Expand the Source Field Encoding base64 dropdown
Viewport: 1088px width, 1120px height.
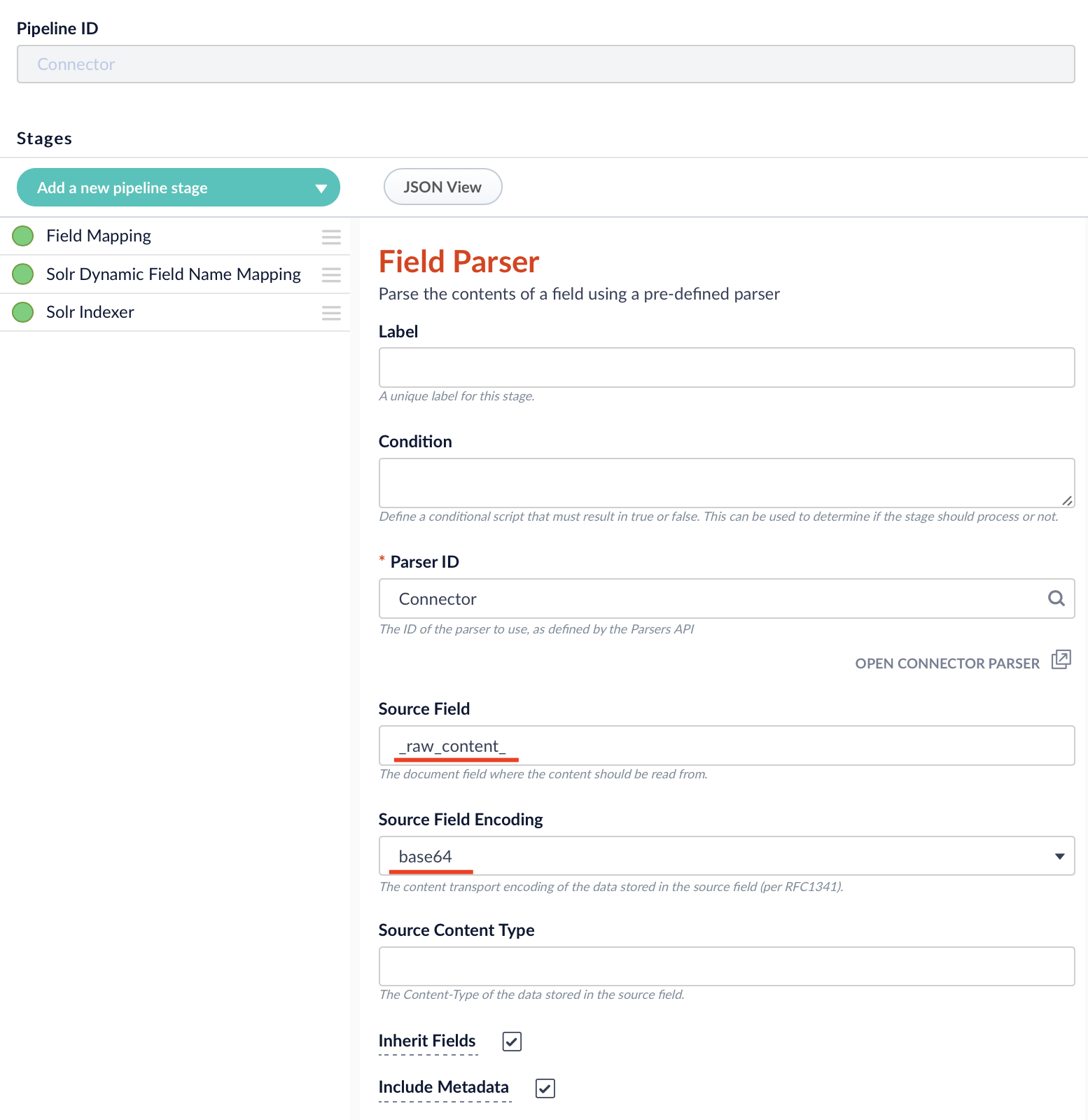tap(726, 856)
